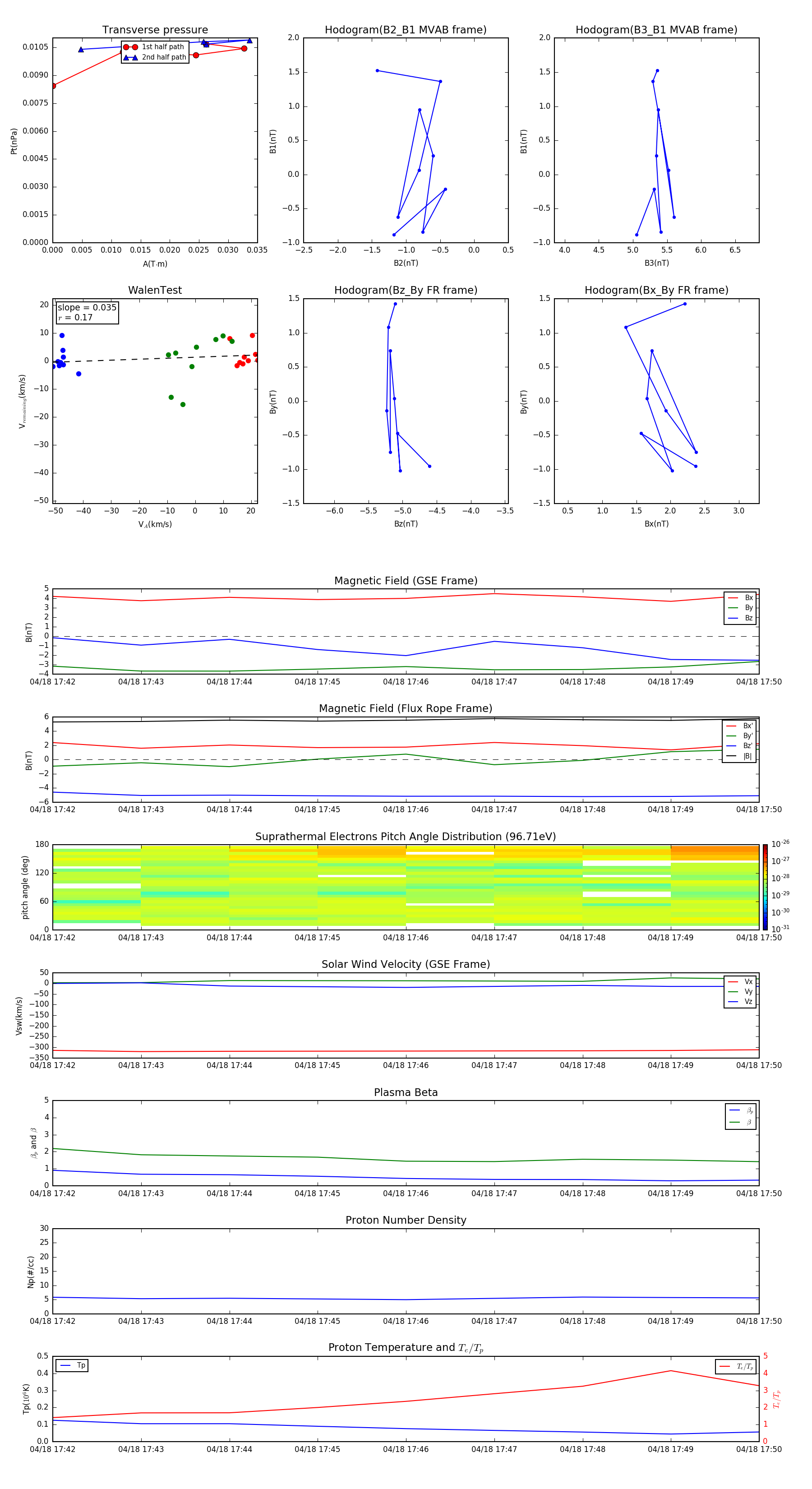This screenshot has width=812, height=1489.
Task: Click 'Bz' in the GSE magnetic field legend
Action: (x=740, y=618)
